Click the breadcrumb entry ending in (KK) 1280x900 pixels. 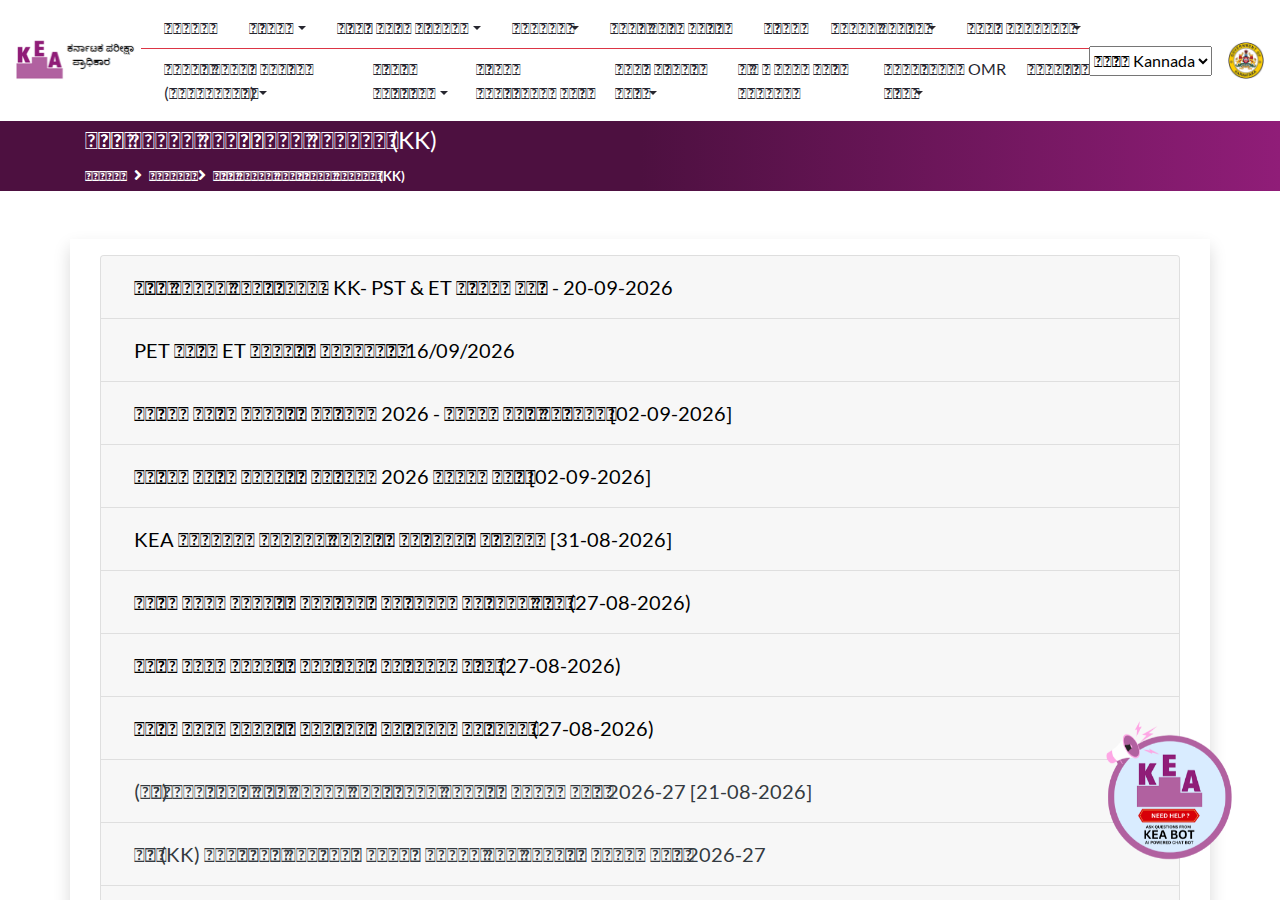[x=309, y=176]
